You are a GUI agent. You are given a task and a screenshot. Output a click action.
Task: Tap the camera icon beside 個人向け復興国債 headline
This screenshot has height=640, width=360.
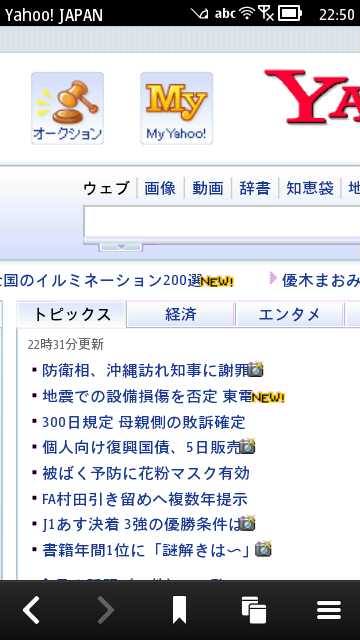(x=247, y=447)
